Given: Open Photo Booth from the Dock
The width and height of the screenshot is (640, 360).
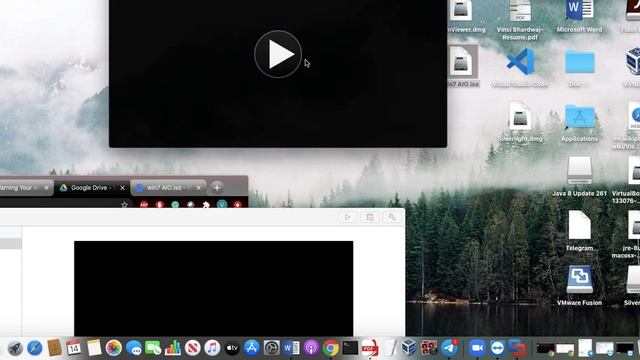Looking at the screenshot, I should coord(429,348).
